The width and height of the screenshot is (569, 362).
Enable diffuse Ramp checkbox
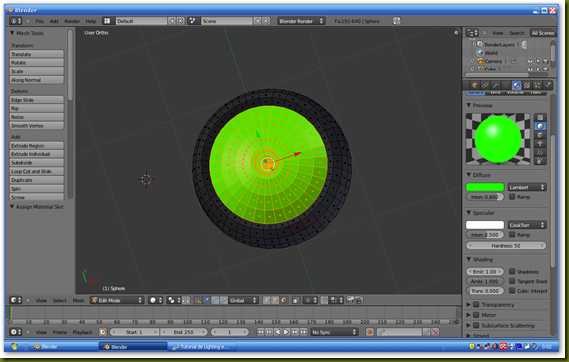coord(512,197)
